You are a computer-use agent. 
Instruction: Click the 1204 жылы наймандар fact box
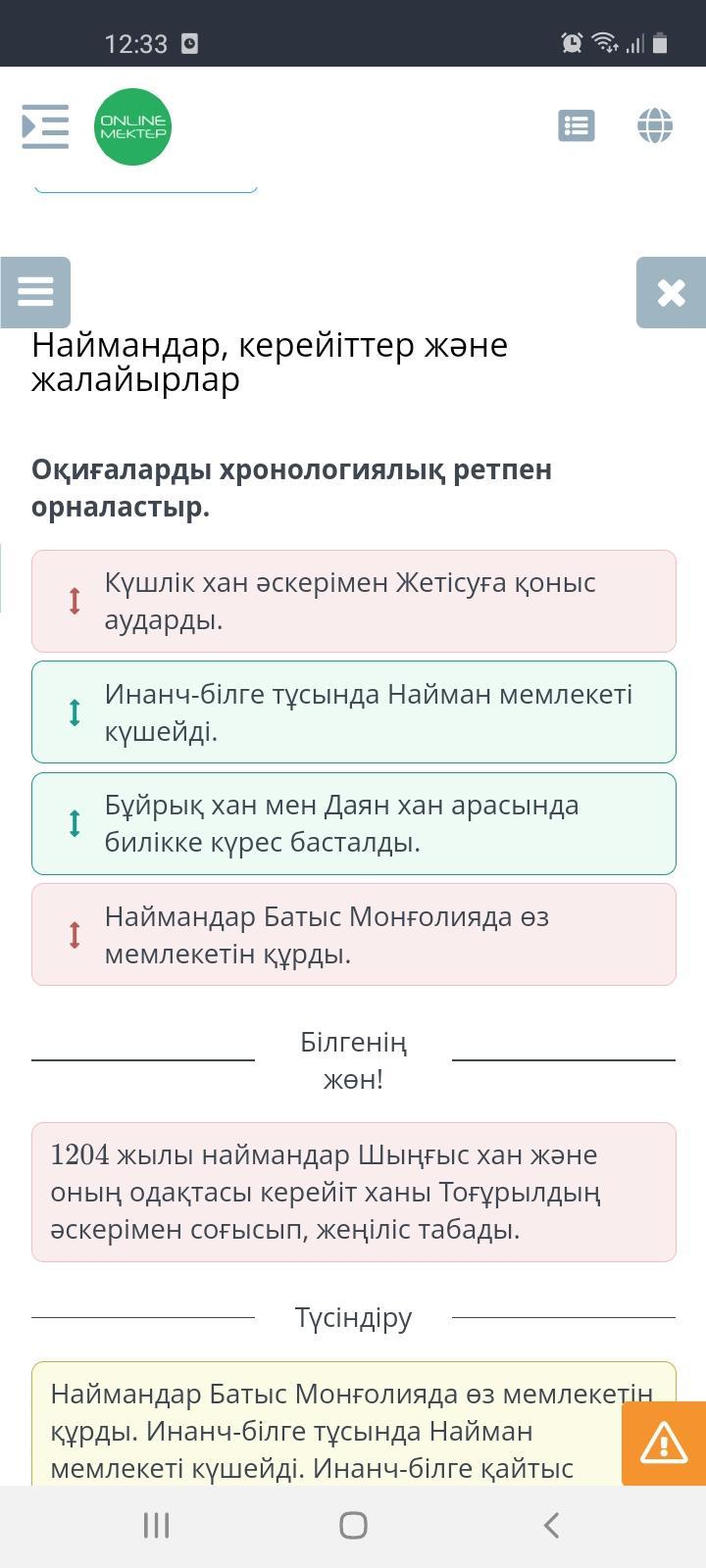(353, 1192)
